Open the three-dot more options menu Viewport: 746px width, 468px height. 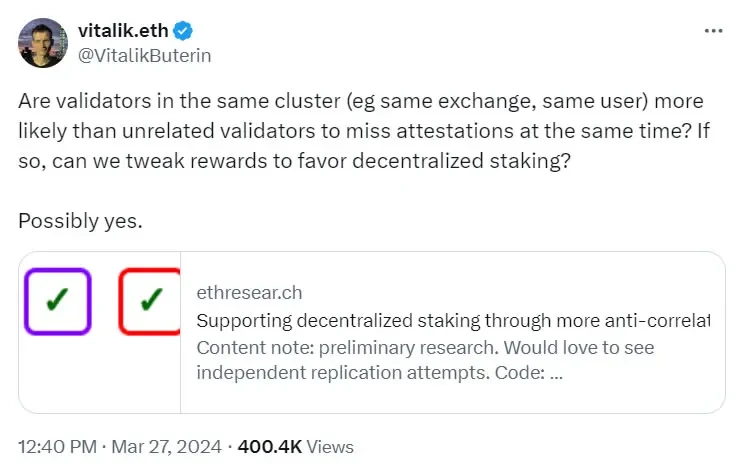tap(712, 31)
